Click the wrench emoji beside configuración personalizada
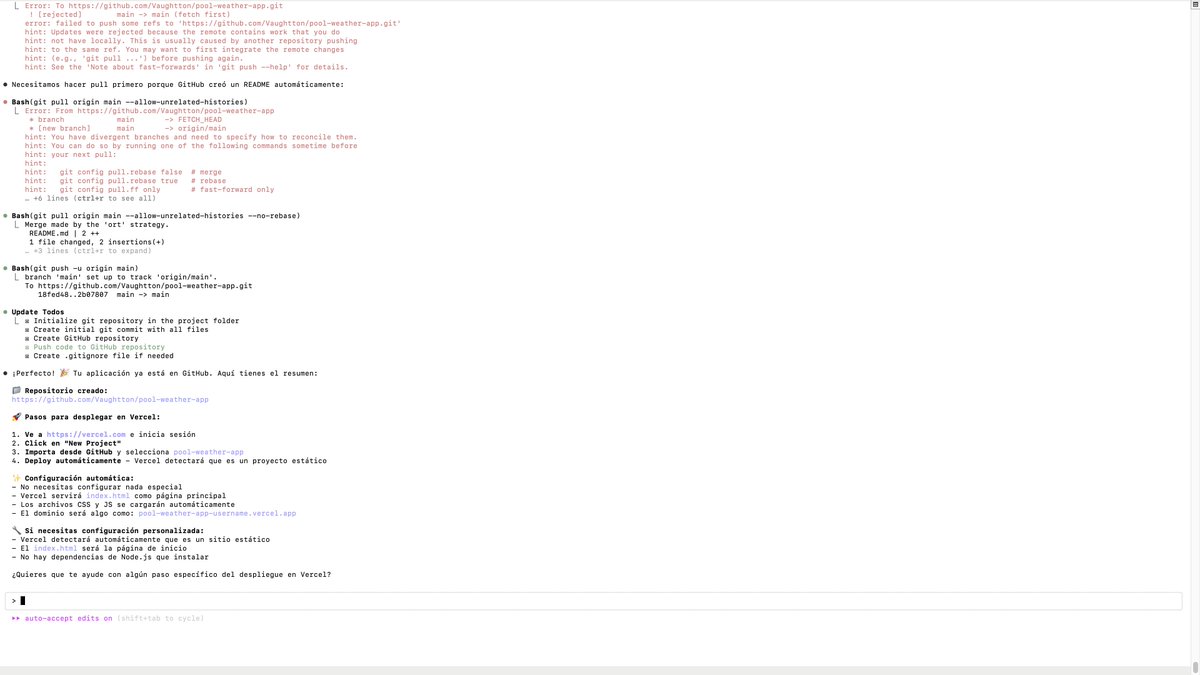Viewport: 1200px width, 675px height. (16, 530)
